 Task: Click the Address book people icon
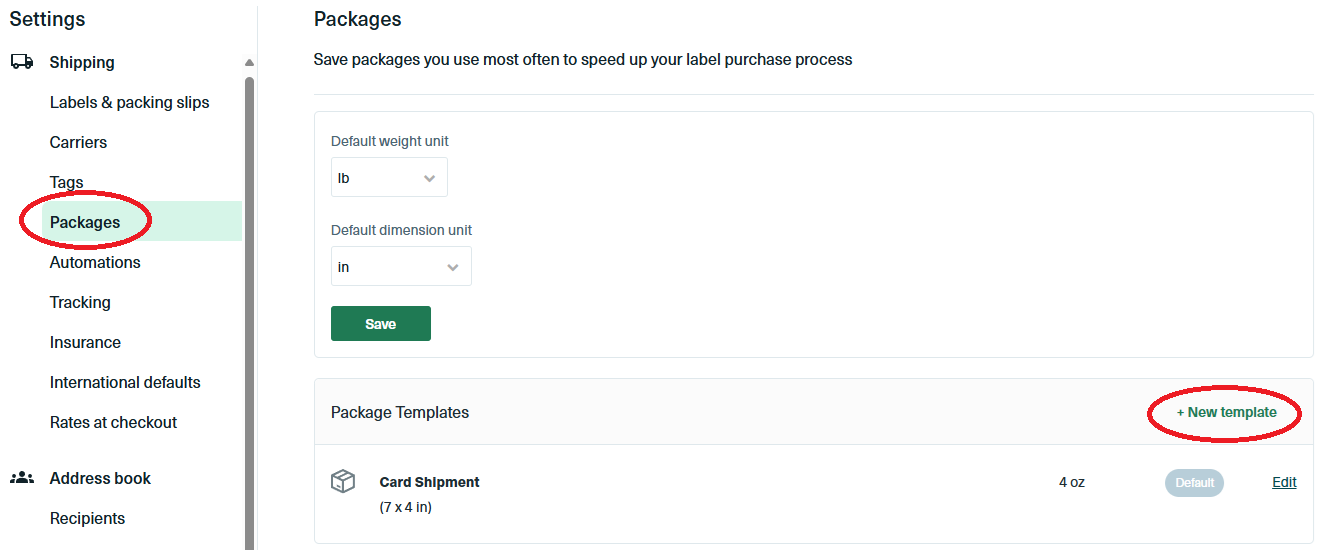(22, 478)
